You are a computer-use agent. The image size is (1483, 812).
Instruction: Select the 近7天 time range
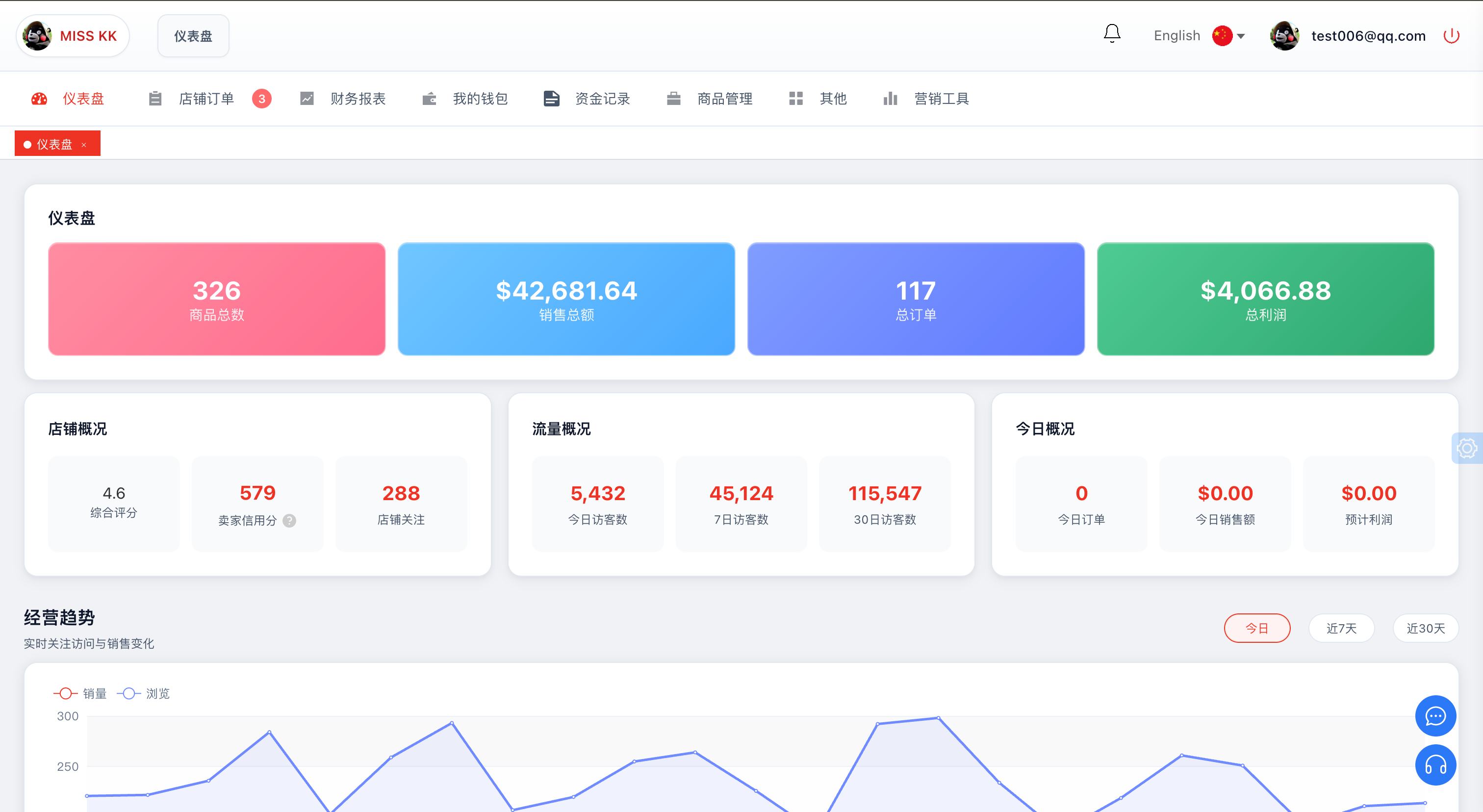1341,628
